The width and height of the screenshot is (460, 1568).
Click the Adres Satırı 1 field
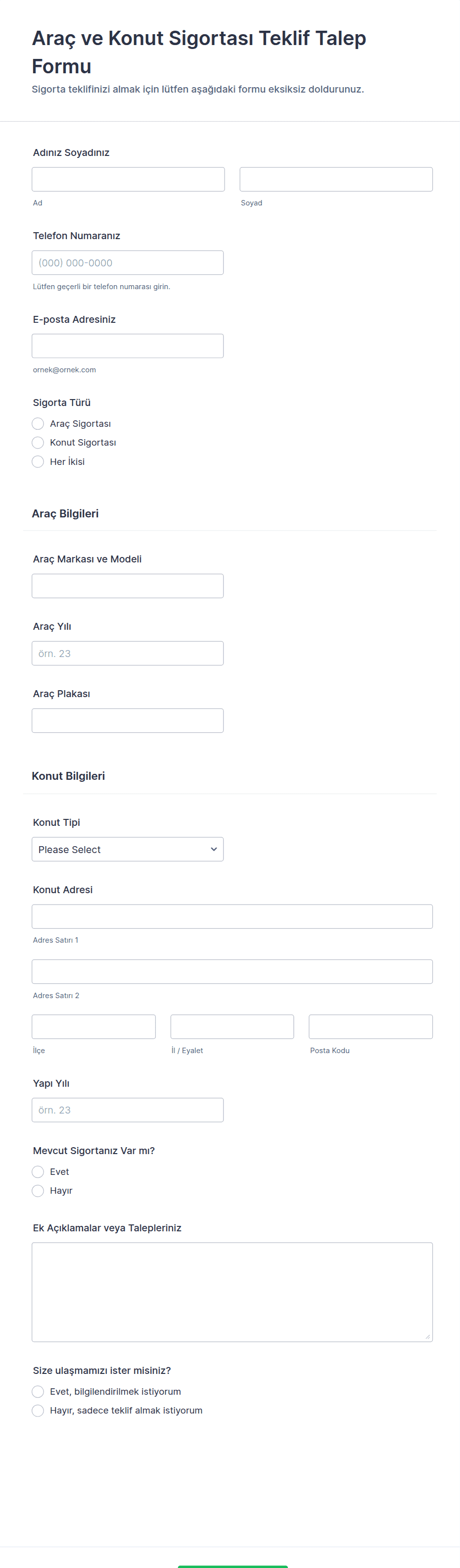232,917
